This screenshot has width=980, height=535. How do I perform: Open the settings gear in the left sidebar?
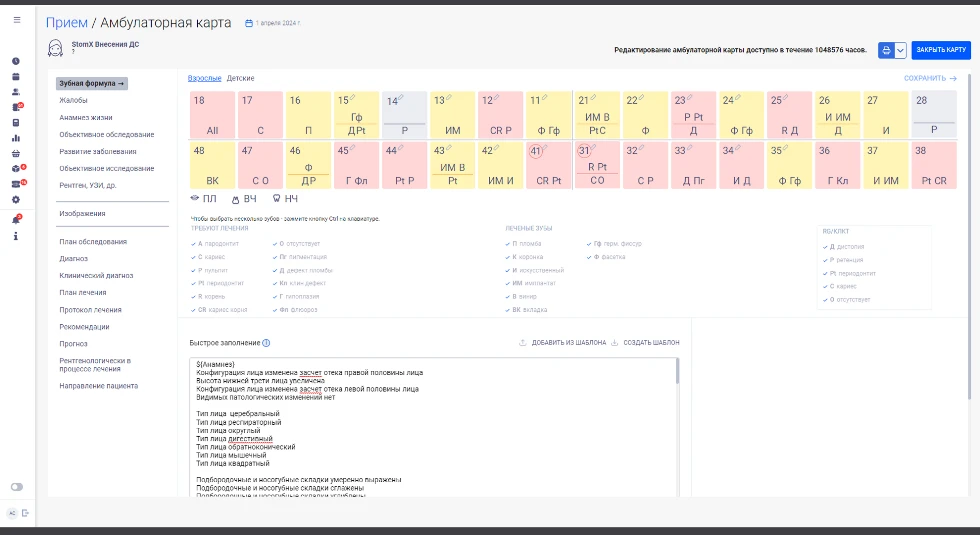[16, 199]
